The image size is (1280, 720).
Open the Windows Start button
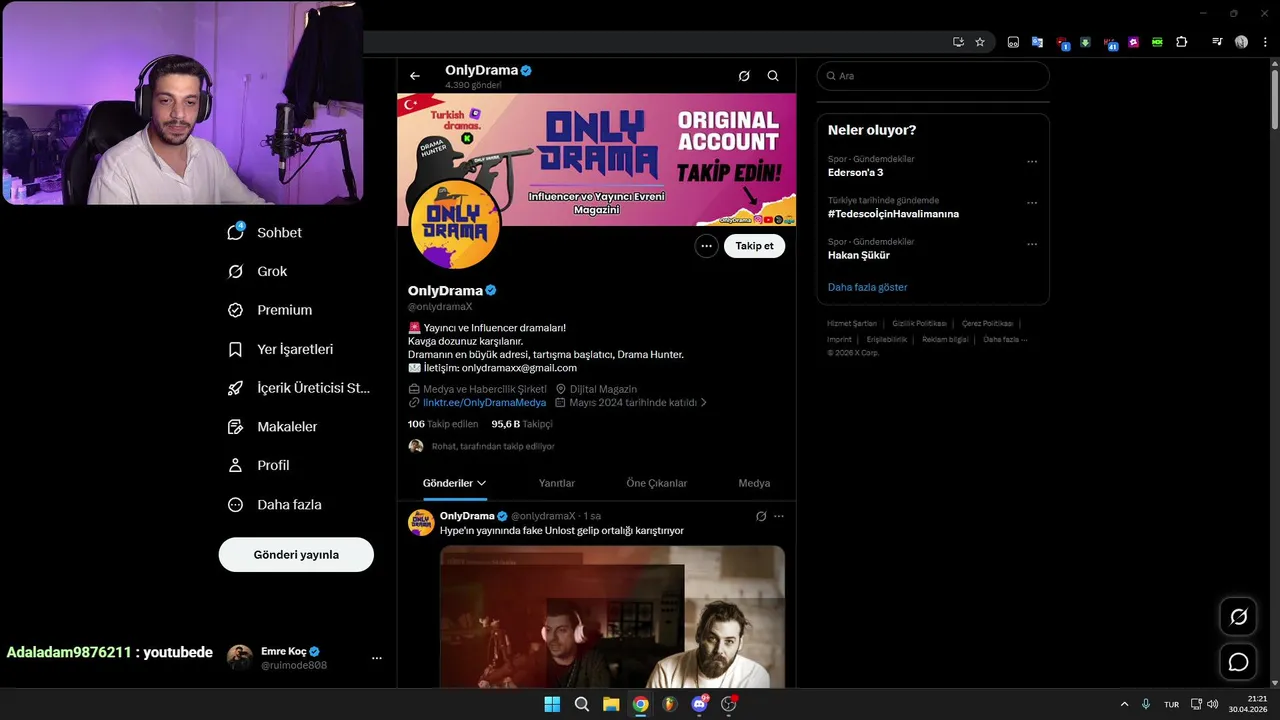point(552,704)
